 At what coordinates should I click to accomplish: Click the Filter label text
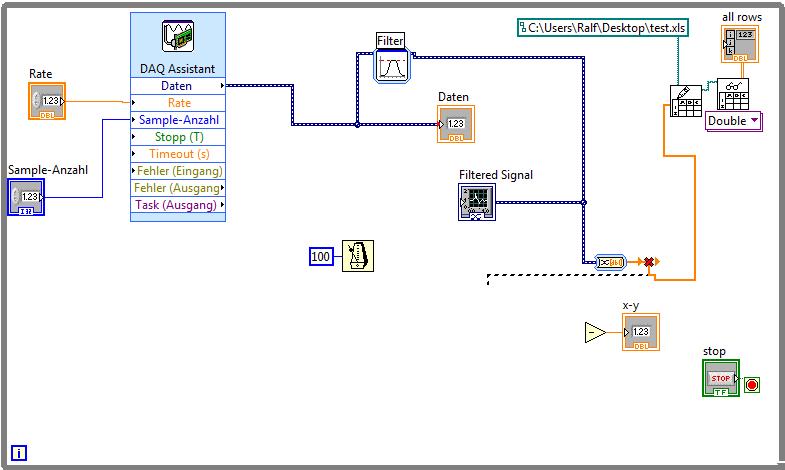[390, 41]
